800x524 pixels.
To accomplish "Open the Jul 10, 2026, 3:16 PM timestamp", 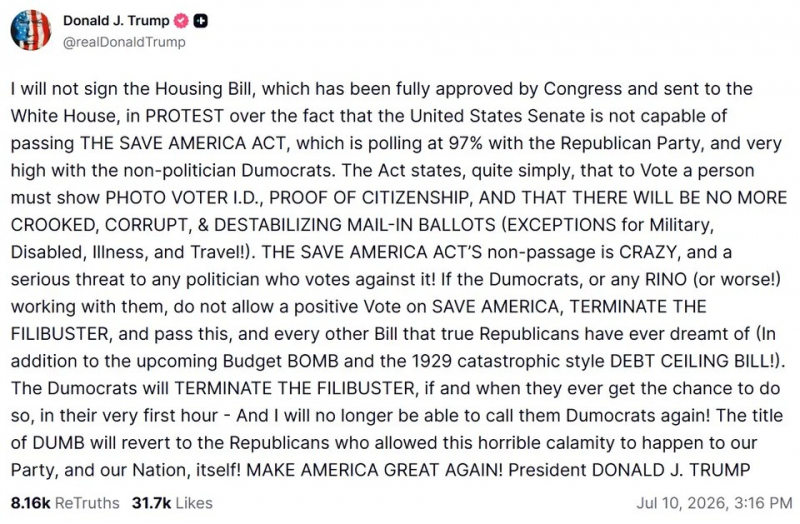I will coord(714,503).
